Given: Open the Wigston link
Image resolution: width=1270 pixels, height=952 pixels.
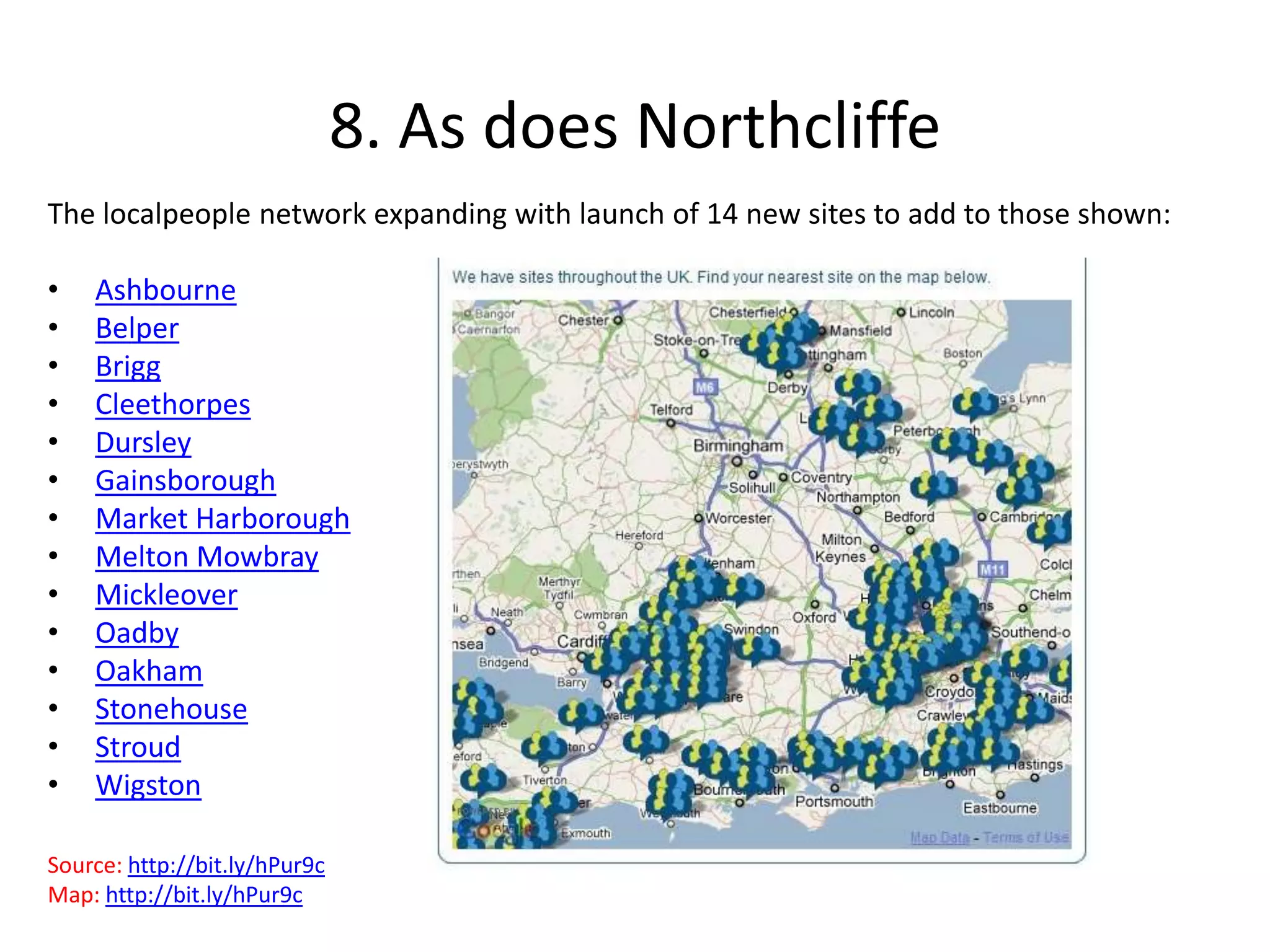Looking at the screenshot, I should (148, 786).
